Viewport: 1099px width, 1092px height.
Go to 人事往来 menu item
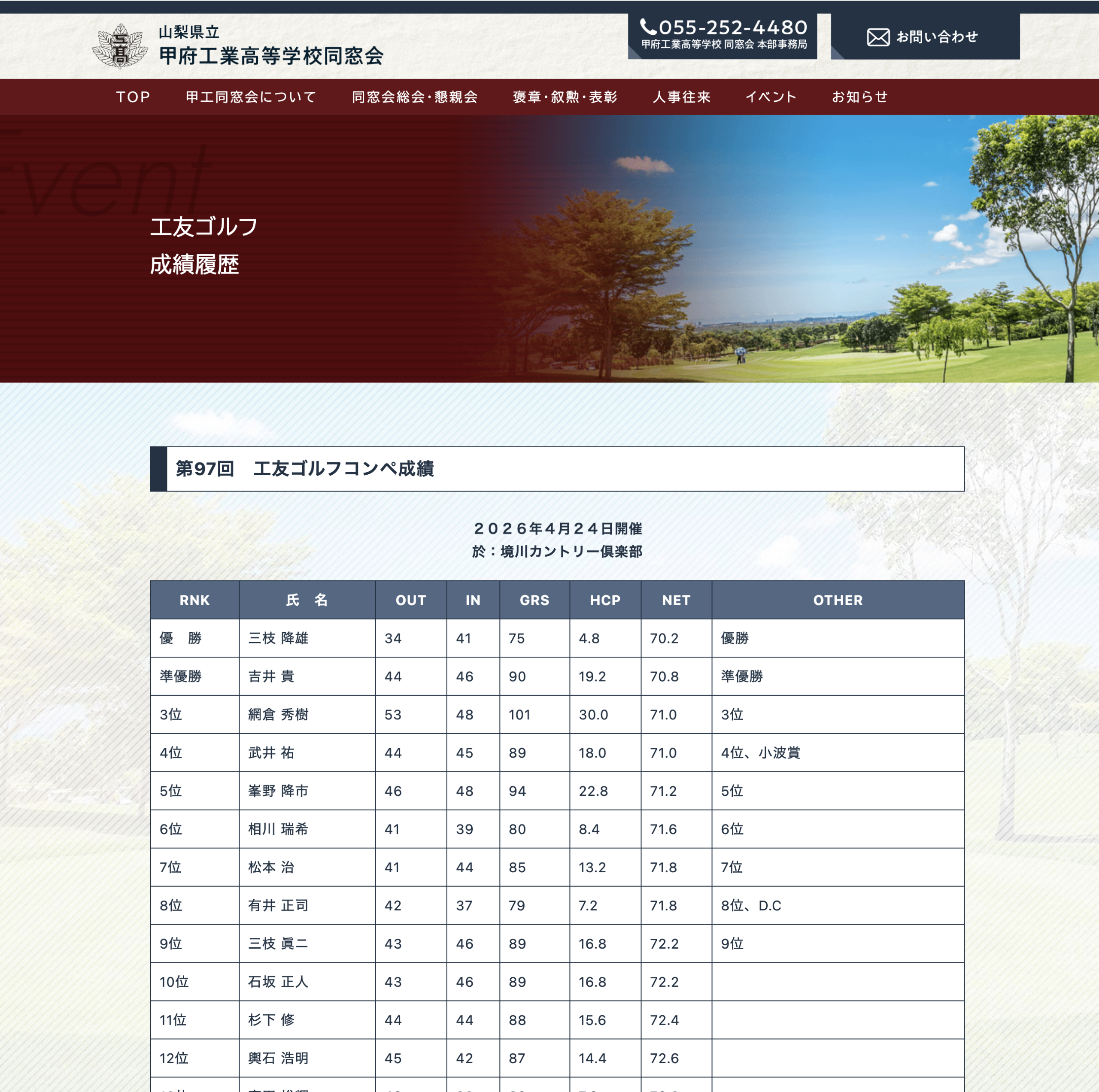(x=681, y=97)
